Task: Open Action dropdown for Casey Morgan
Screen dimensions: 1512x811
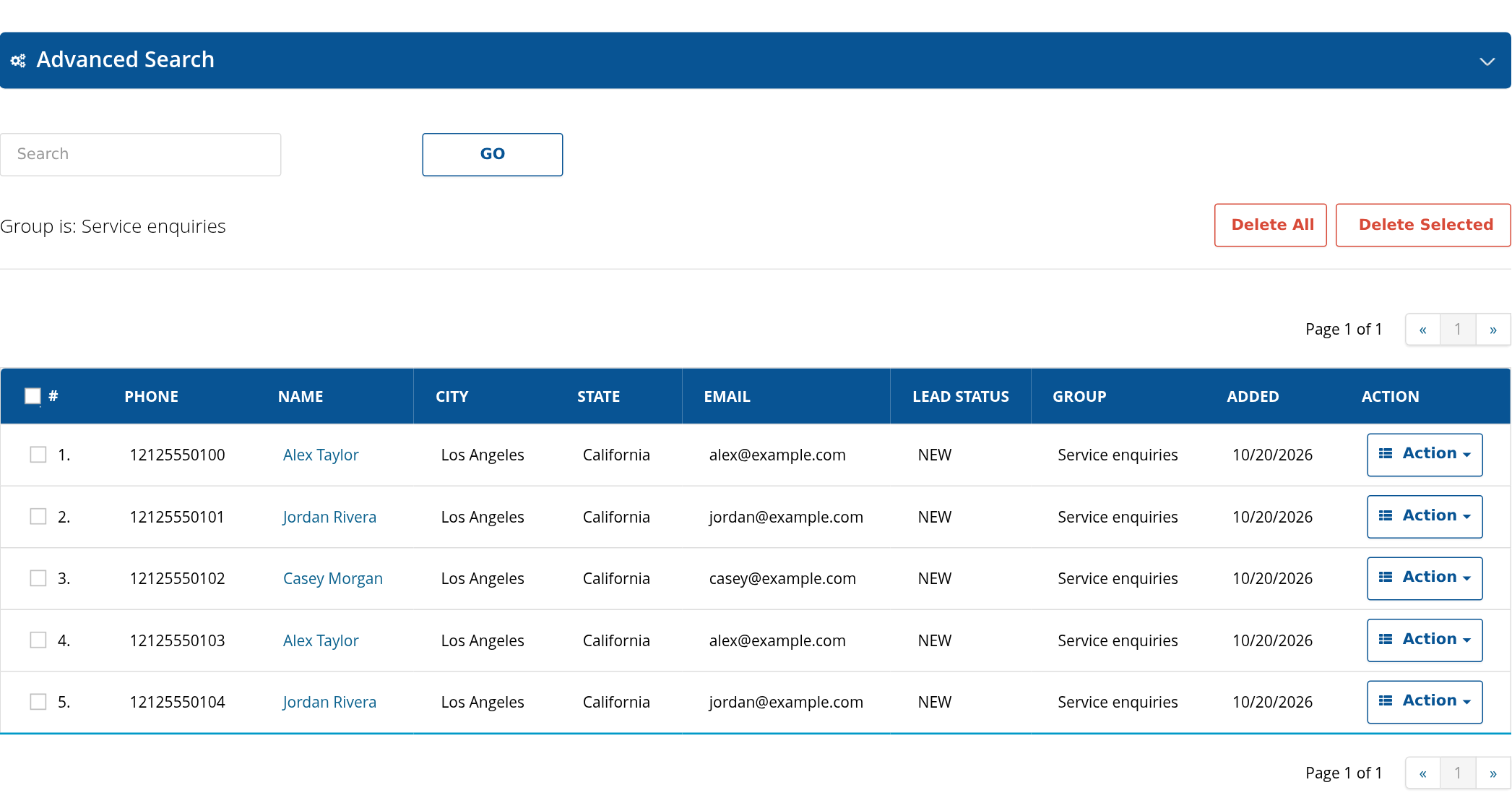Action: 1425,578
